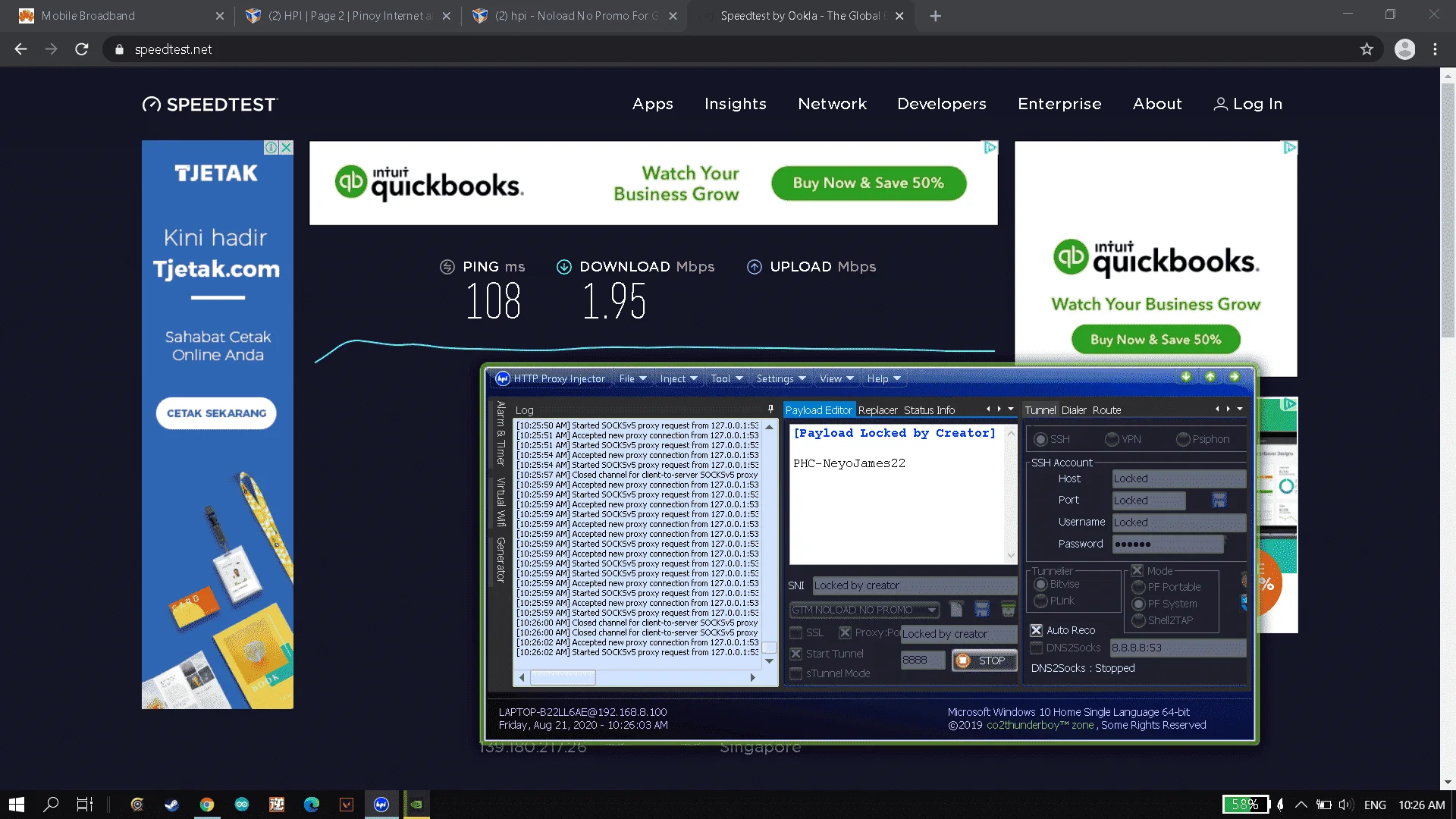Click the green up-arrow button in injector title bar

(1210, 377)
